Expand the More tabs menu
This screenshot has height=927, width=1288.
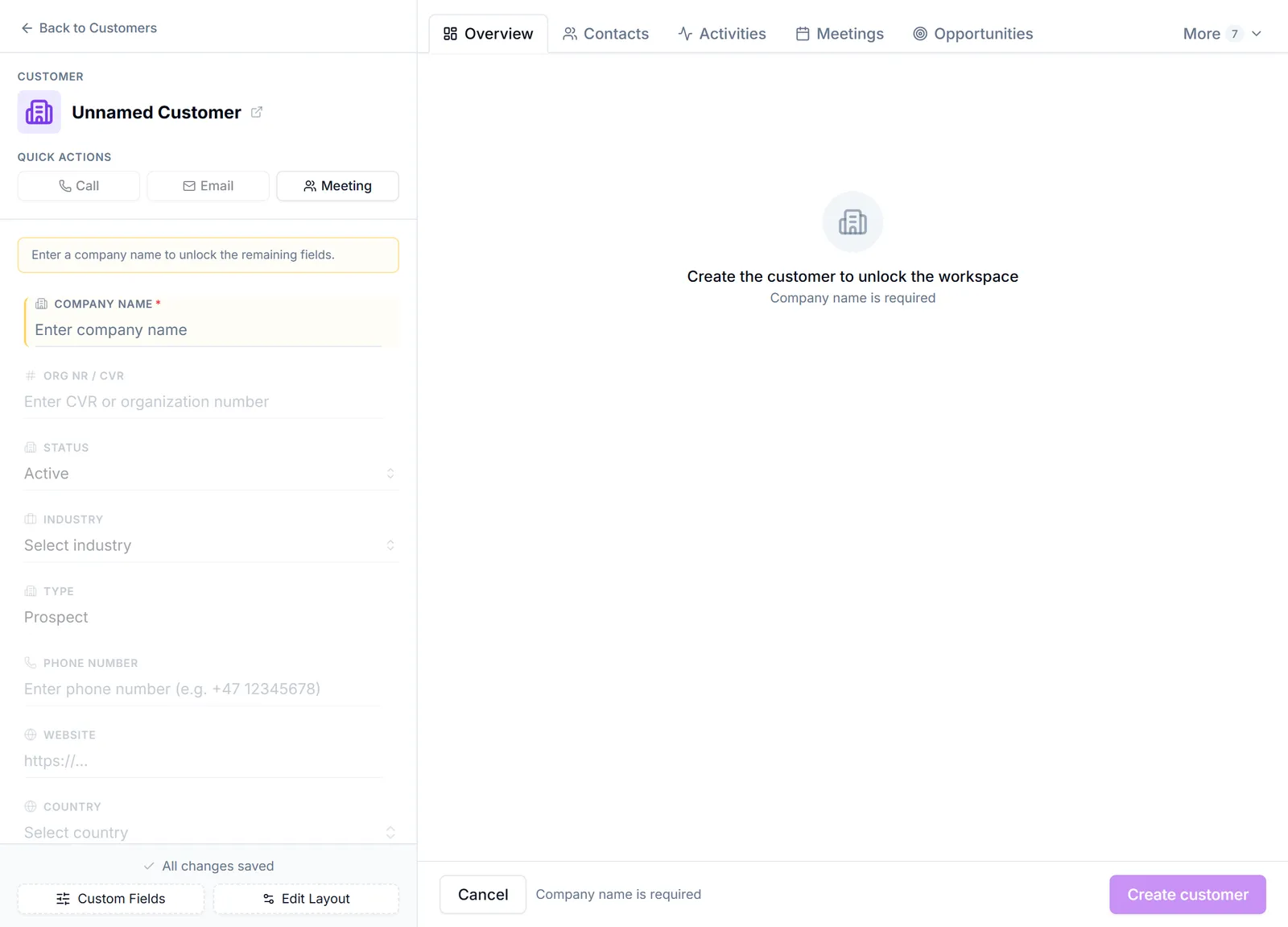(1222, 34)
